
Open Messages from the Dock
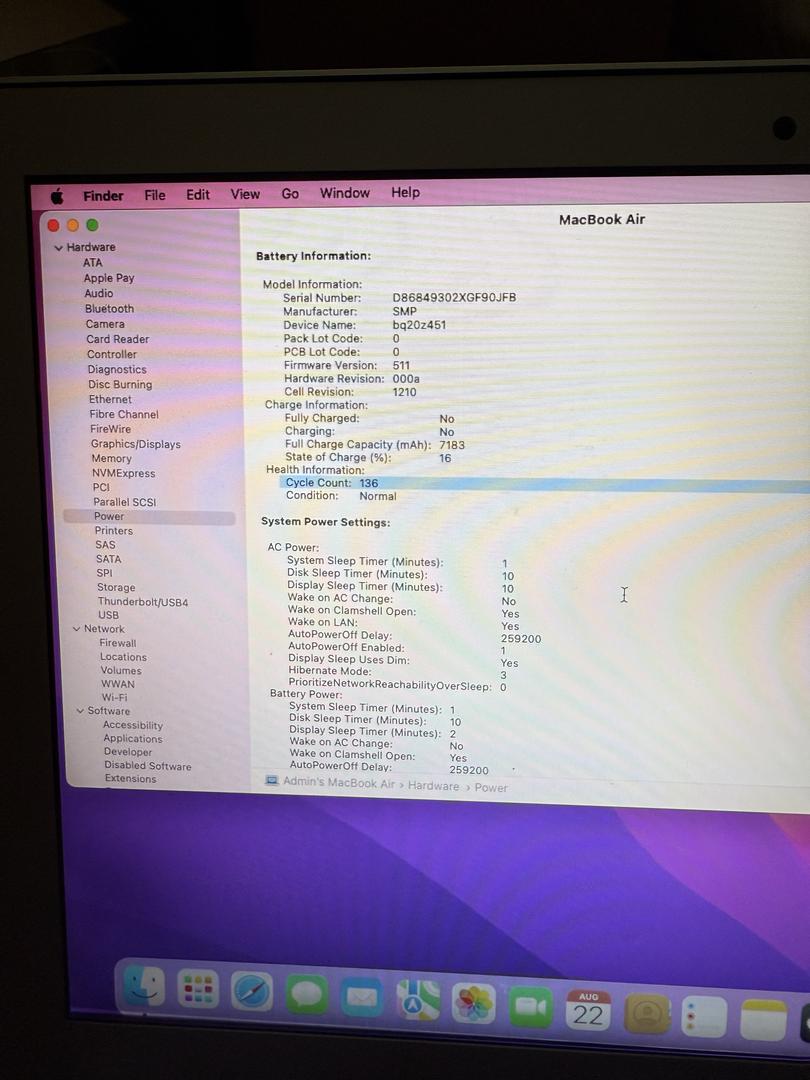click(307, 995)
